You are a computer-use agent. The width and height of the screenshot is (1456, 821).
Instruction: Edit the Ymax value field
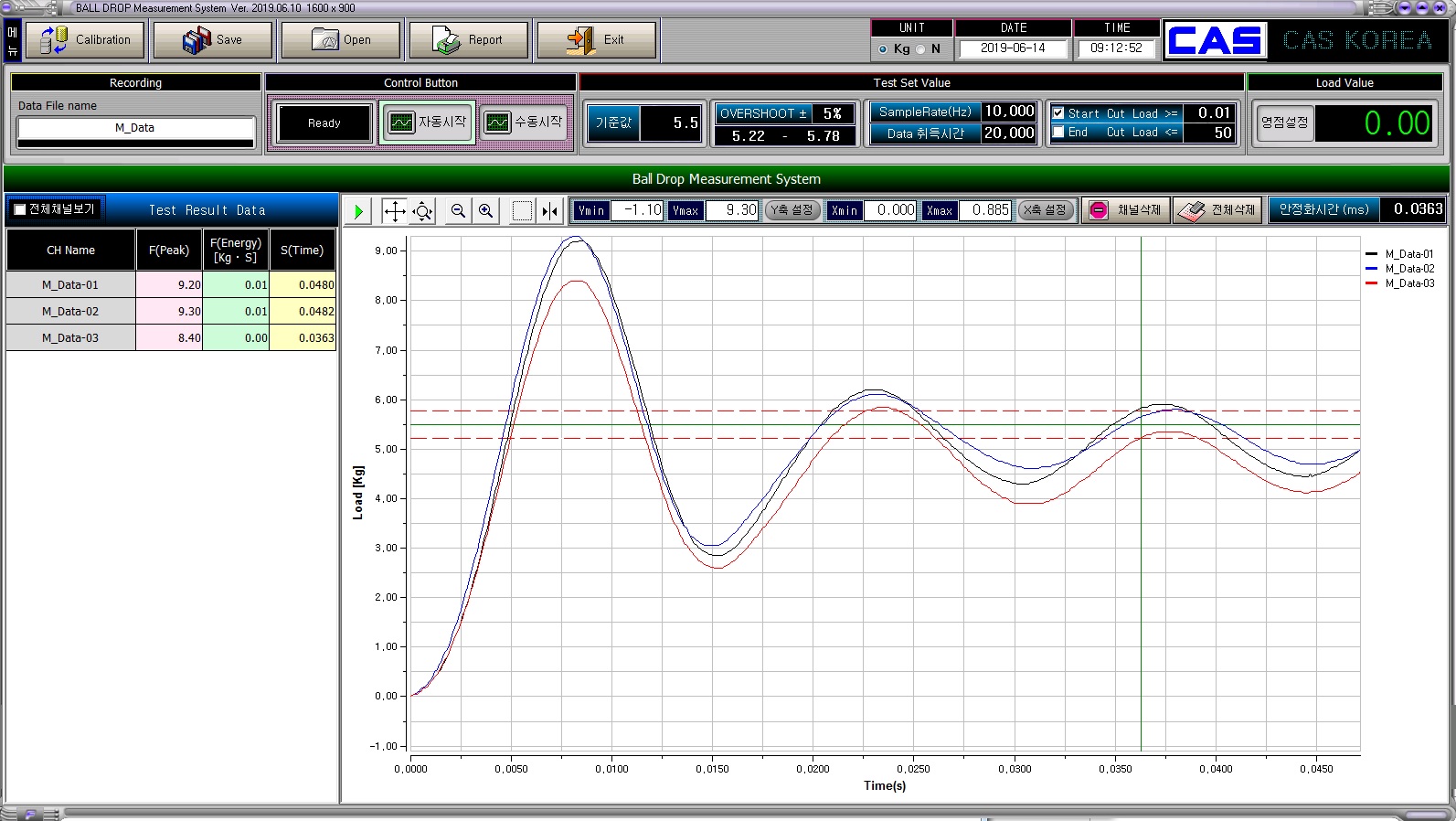(731, 210)
